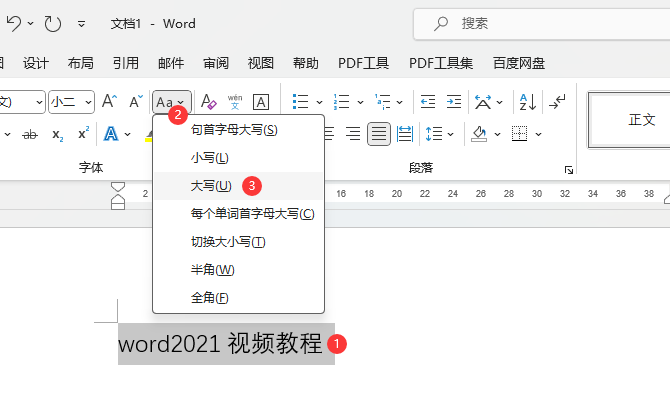Click the Shading paint bucket icon
Image resolution: width=670 pixels, height=398 pixels.
(479, 134)
